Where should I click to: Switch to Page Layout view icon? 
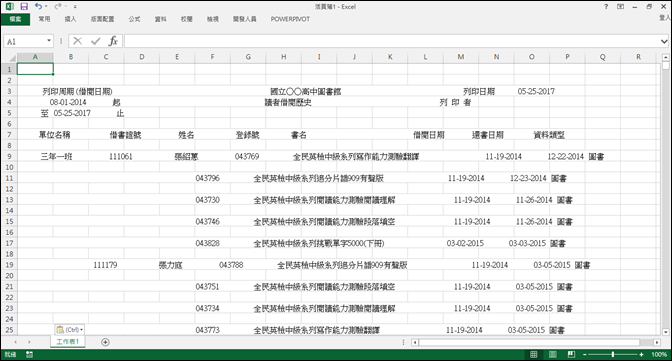tap(553, 355)
